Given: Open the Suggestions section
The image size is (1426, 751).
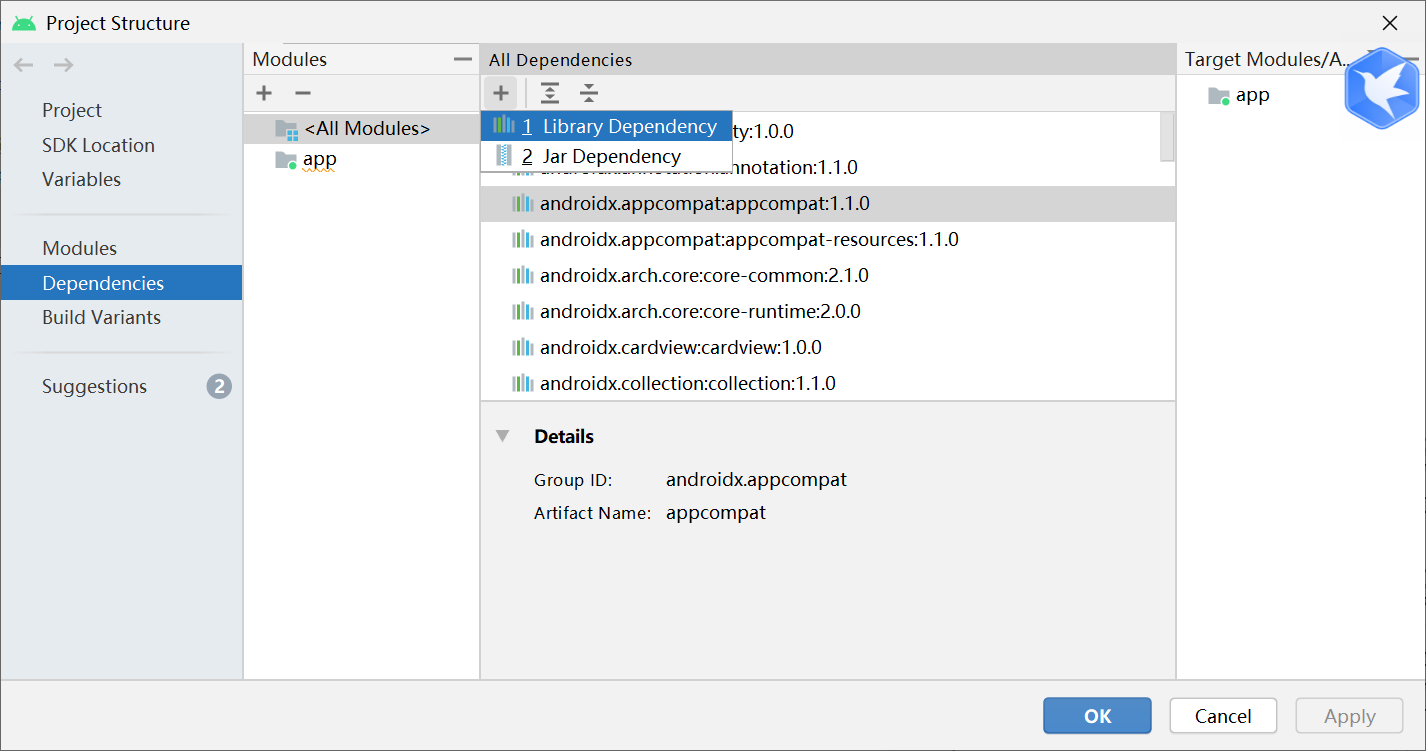Looking at the screenshot, I should (94, 386).
